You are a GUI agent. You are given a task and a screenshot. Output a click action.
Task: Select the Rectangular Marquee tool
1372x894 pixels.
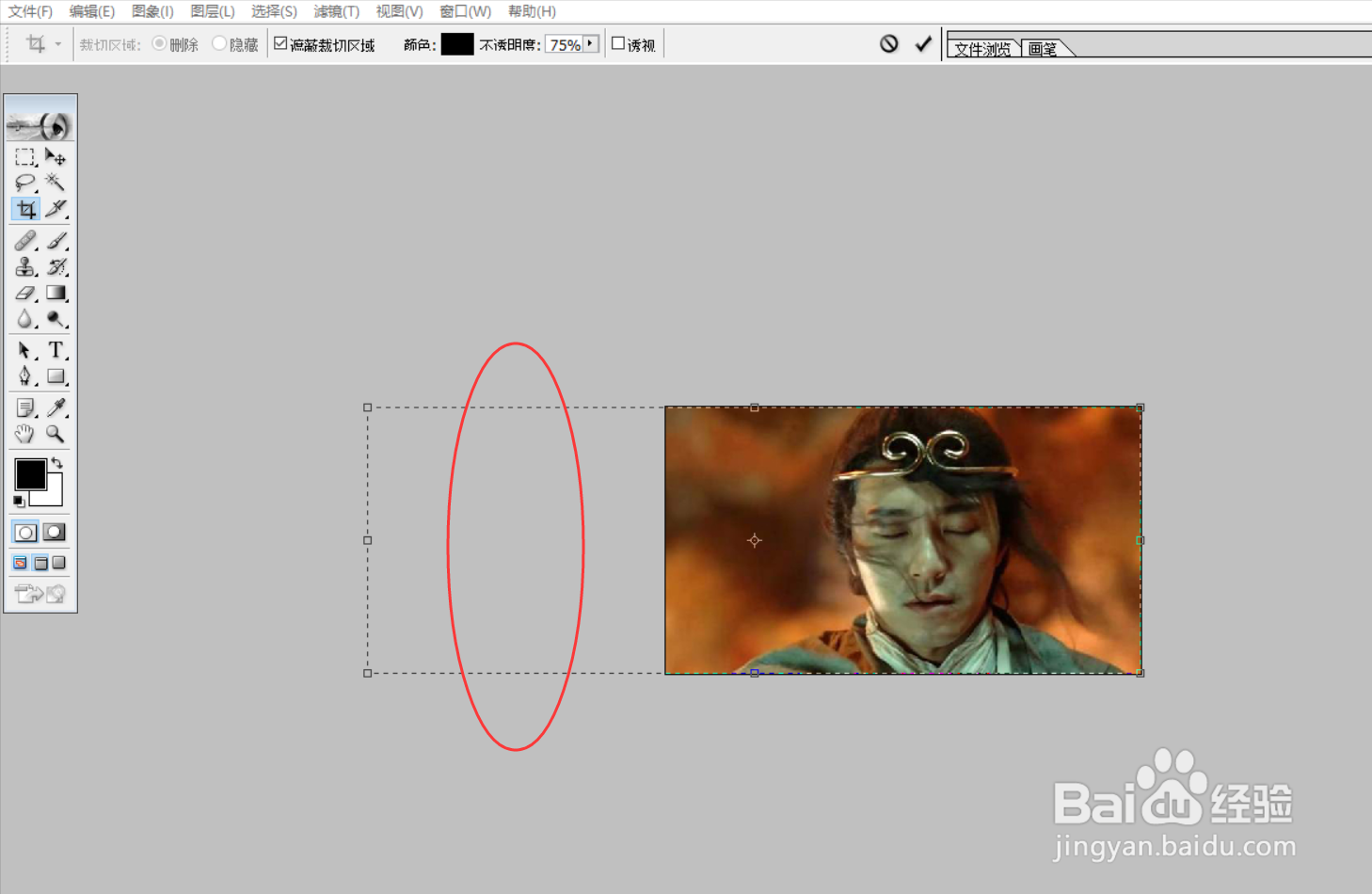[25, 157]
